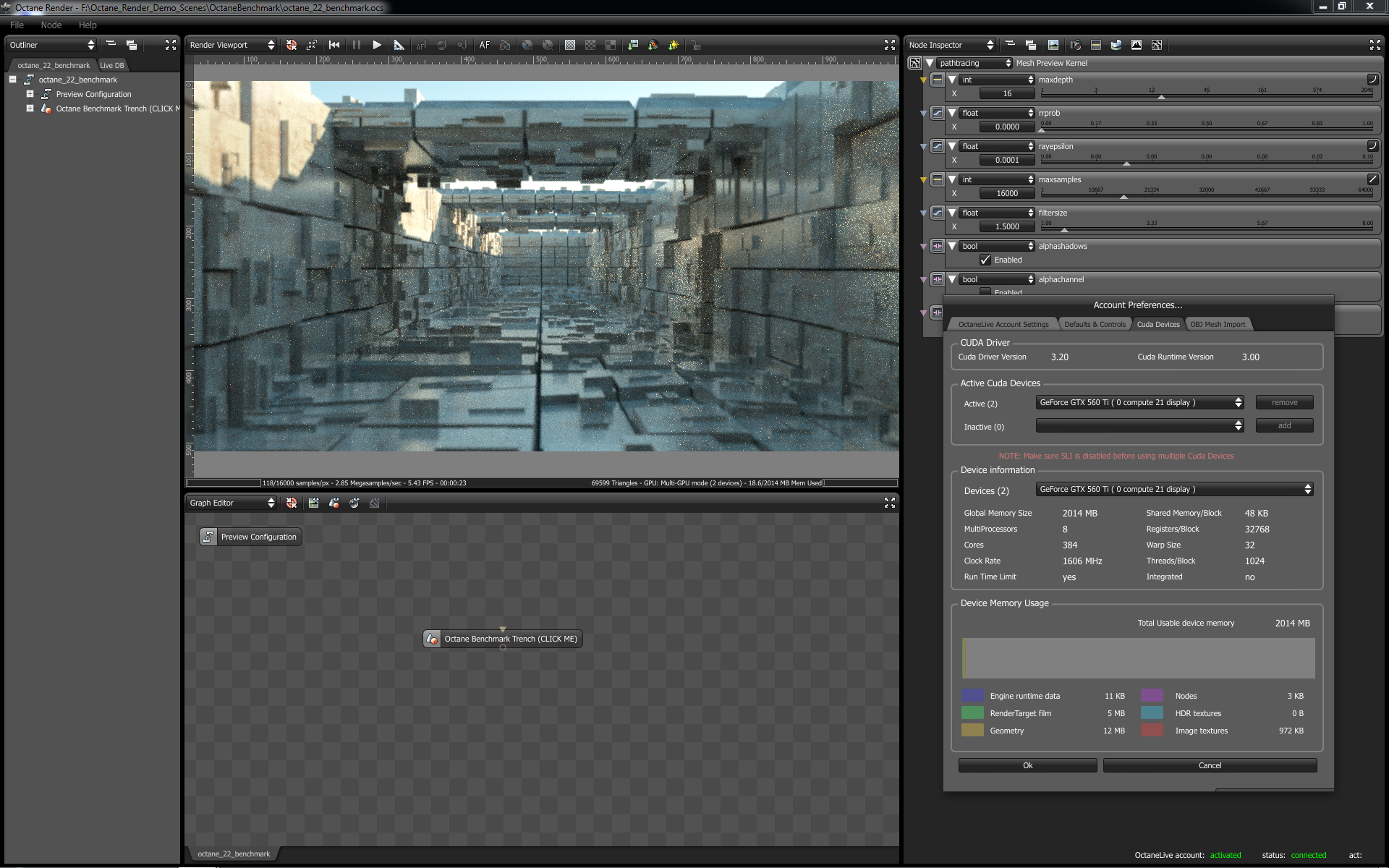Toggle the stereo 3D glasses icon
The width and height of the screenshot is (1389, 868).
click(505, 45)
